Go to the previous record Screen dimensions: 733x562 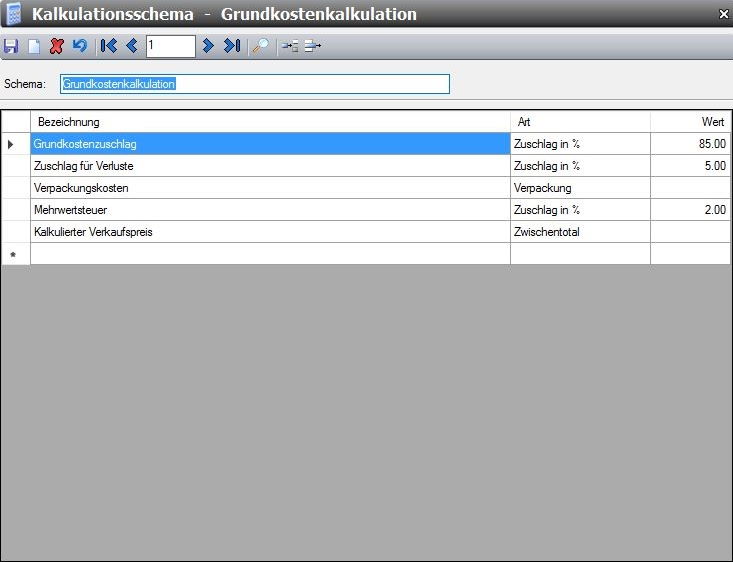pos(131,46)
